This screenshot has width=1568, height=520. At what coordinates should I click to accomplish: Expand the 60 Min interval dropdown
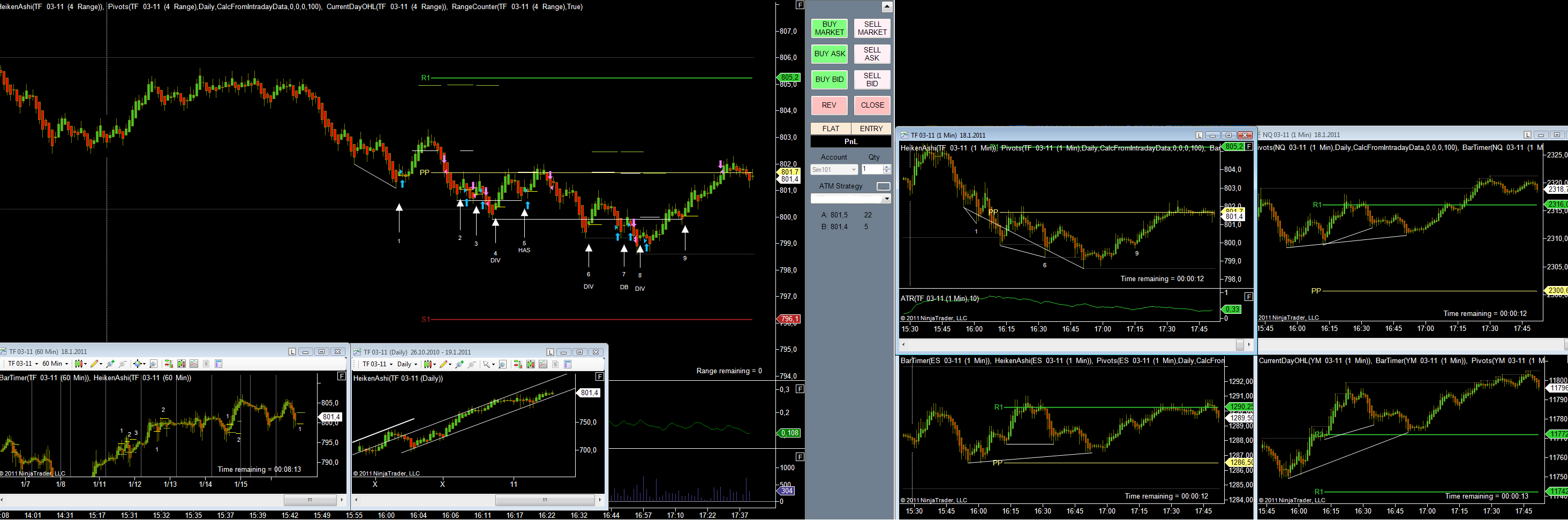point(66,364)
